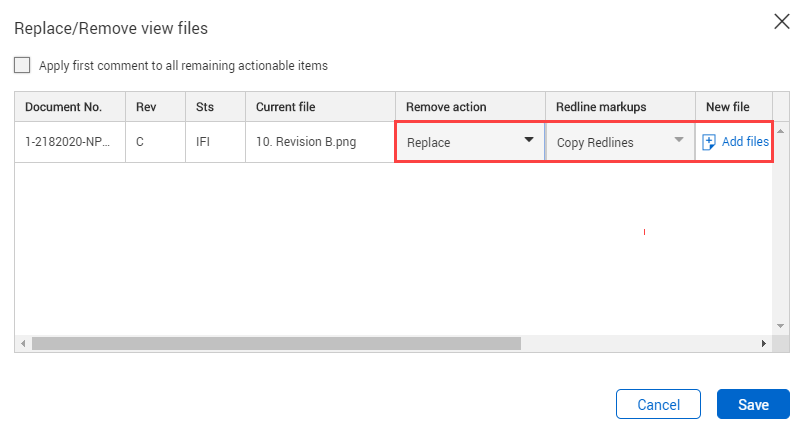This screenshot has height=434, width=805.
Task: Close the Replace/Remove view files dialog
Action: tap(781, 22)
